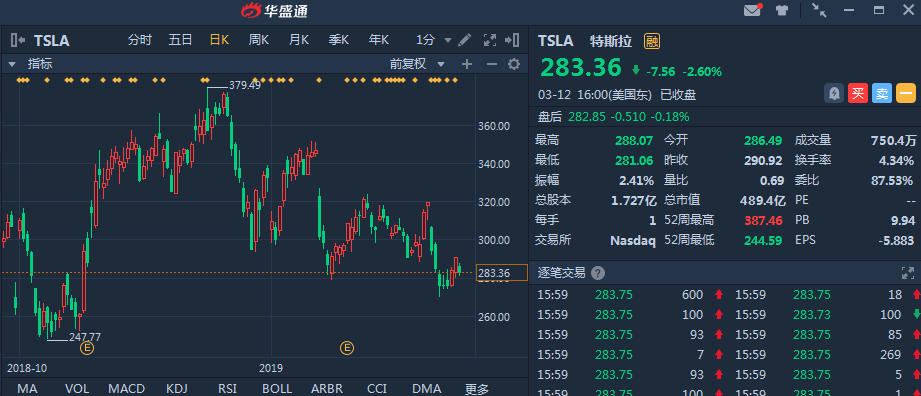Screen dimensions: 921x396
Task: Toggle the BOLL indicator
Action: click(277, 389)
